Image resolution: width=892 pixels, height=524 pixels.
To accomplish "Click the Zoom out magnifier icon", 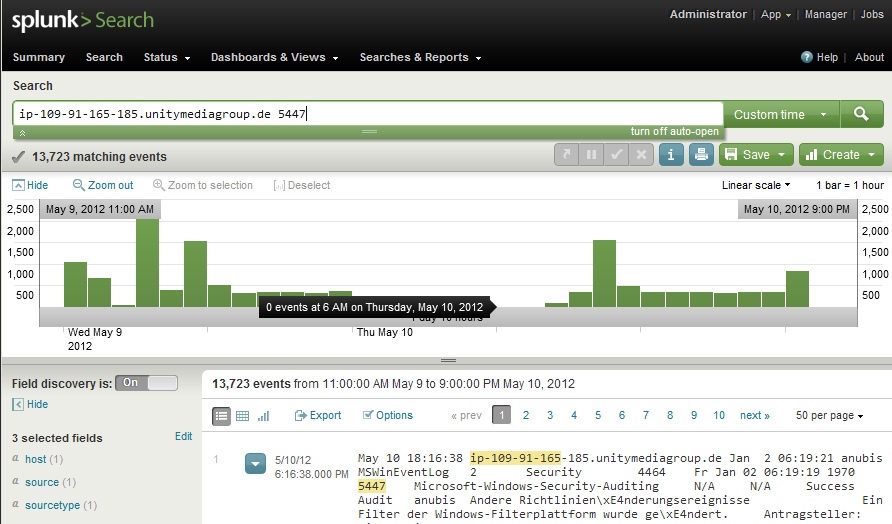I will 79,185.
